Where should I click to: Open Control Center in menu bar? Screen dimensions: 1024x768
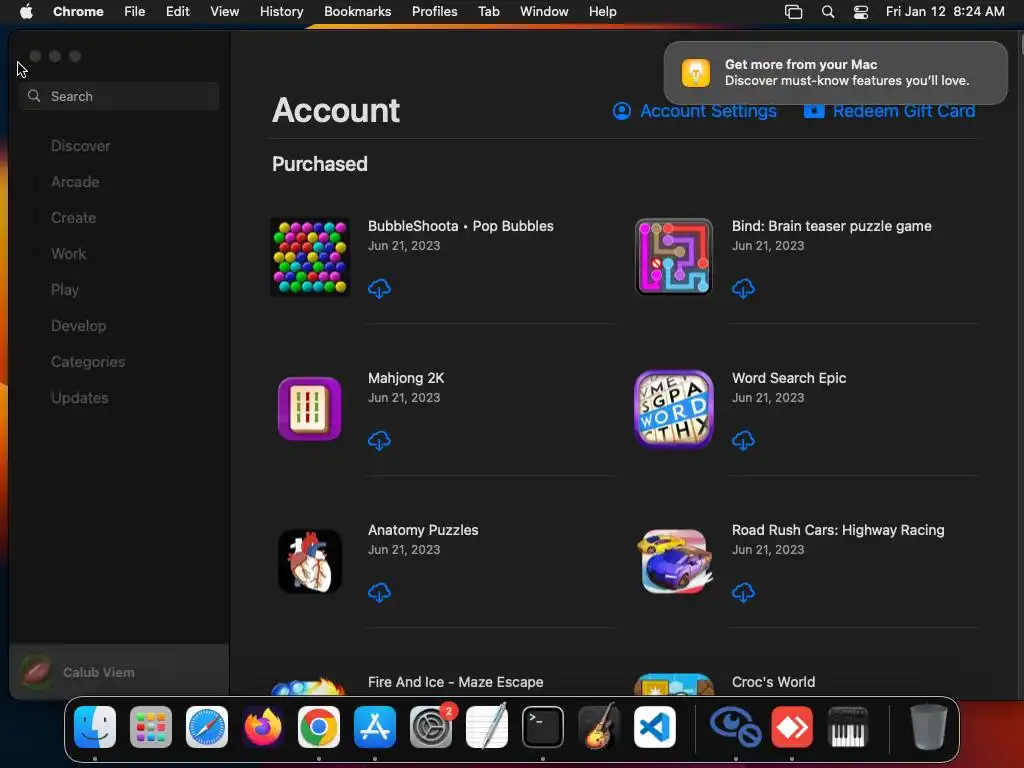[861, 11]
